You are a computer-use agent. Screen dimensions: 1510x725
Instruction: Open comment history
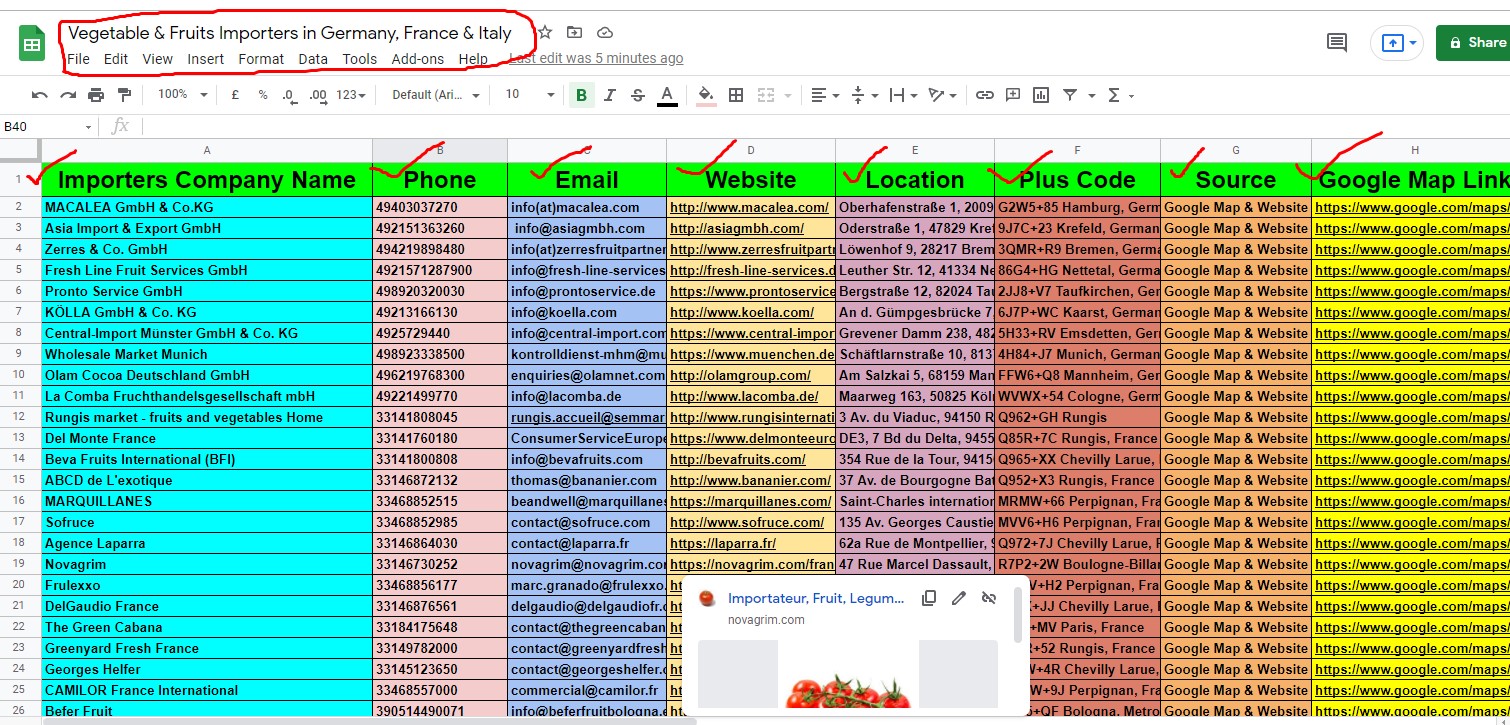[x=1336, y=42]
